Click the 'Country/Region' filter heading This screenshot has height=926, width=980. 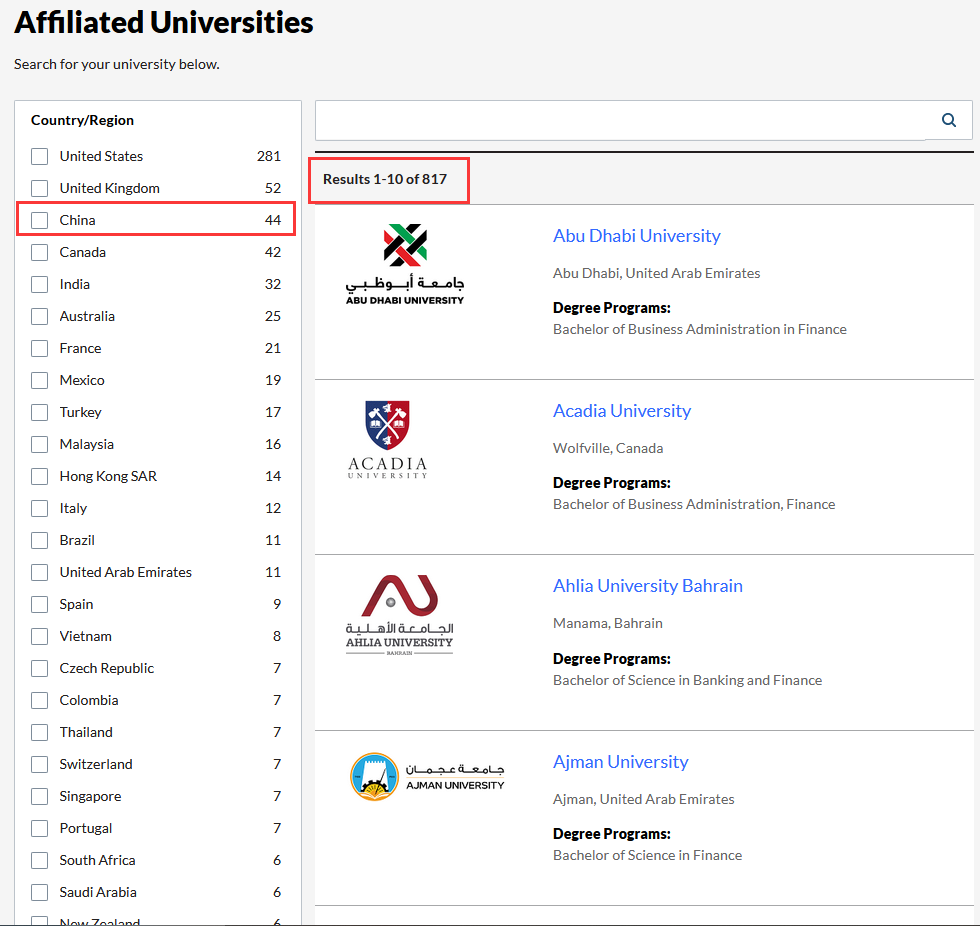tap(82, 120)
